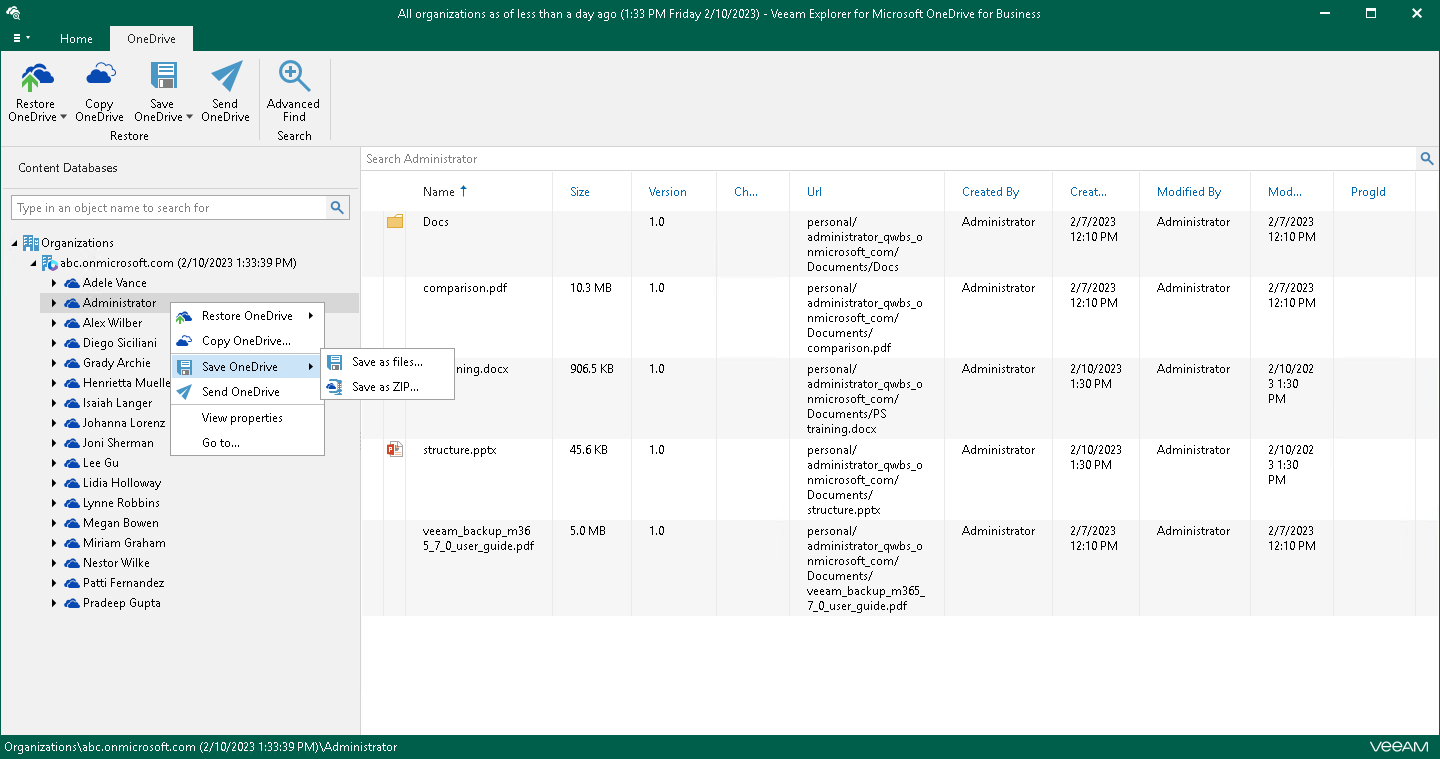Expand the Administrator tree node

point(54,303)
